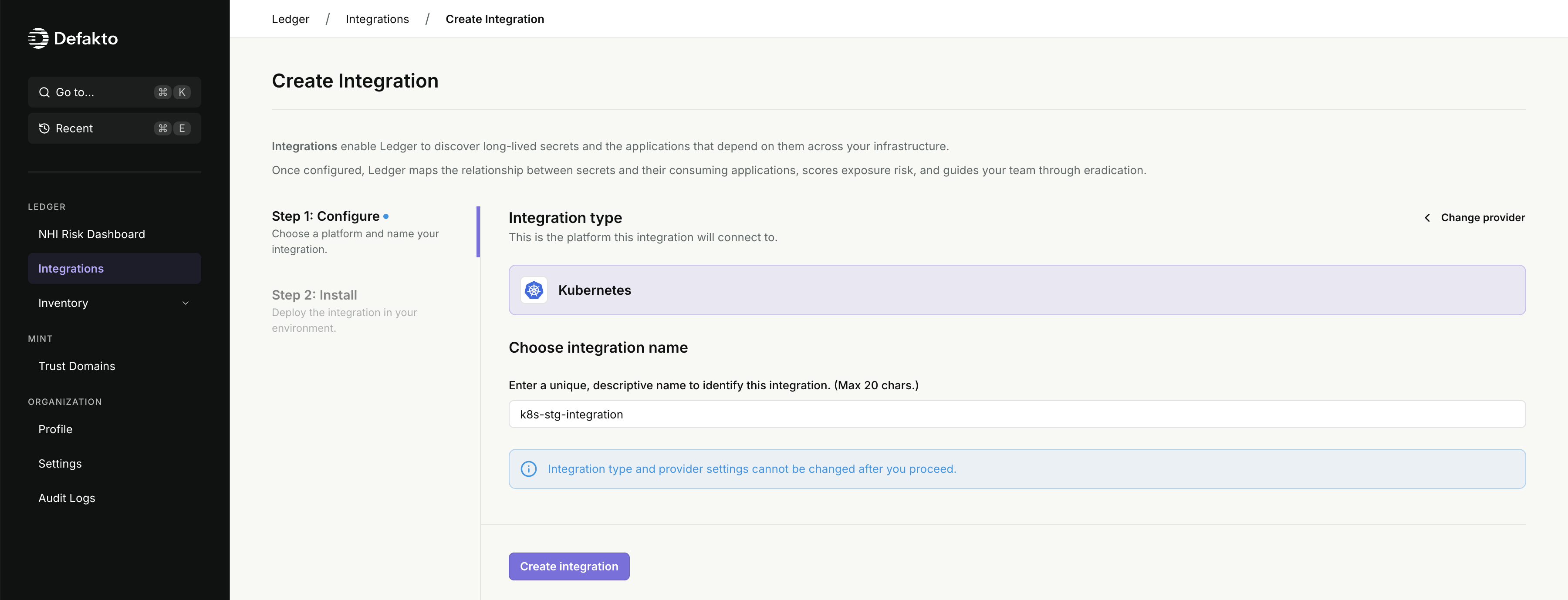Screen dimensions: 1568x600
Task: Click the blue dot beside Step 1: Configure
Action: tap(386, 217)
